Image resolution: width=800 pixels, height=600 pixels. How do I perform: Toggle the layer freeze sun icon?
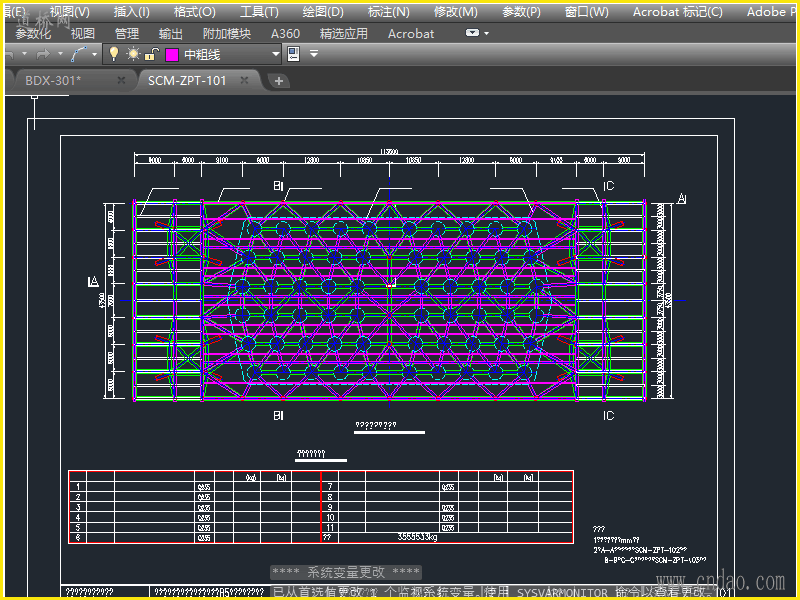click(x=132, y=54)
